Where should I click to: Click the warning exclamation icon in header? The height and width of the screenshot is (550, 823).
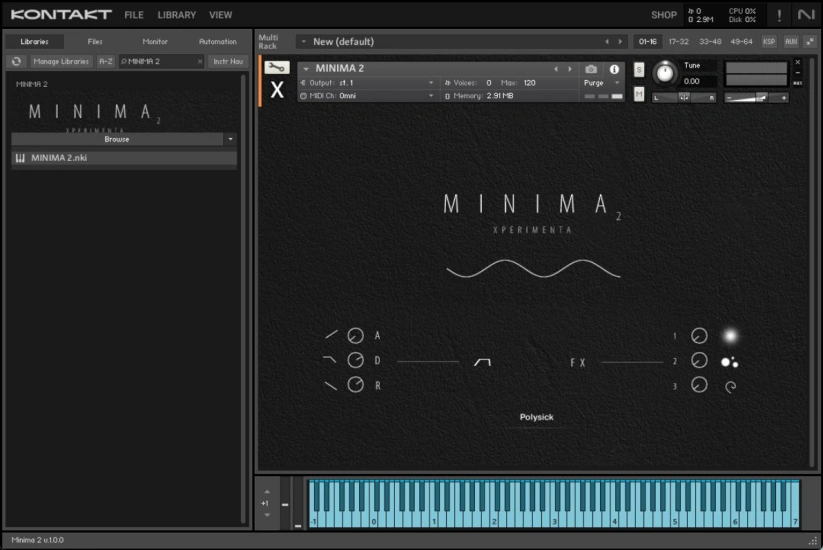[779, 15]
